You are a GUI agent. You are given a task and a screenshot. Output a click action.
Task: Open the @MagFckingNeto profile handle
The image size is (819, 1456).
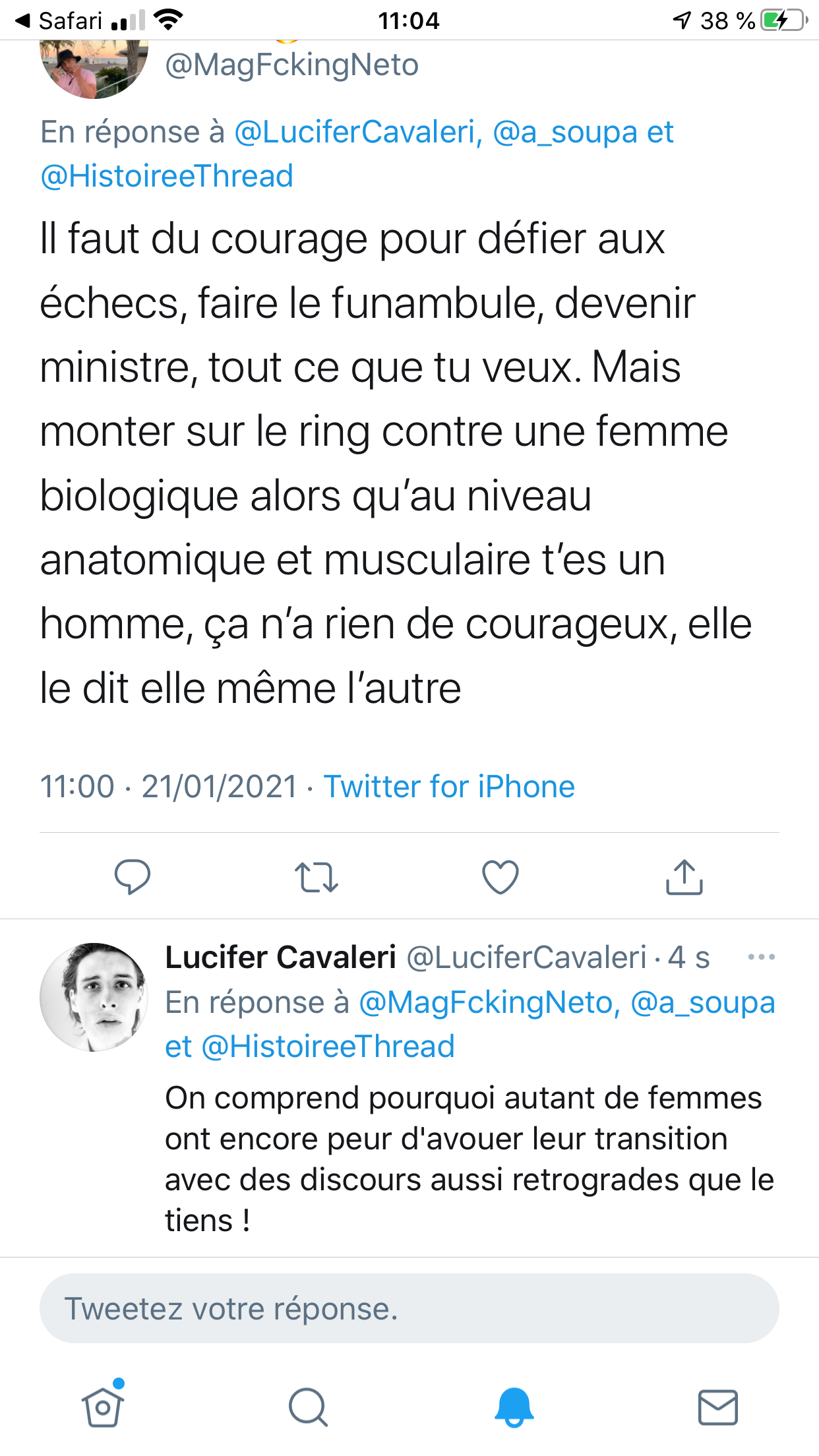[291, 65]
